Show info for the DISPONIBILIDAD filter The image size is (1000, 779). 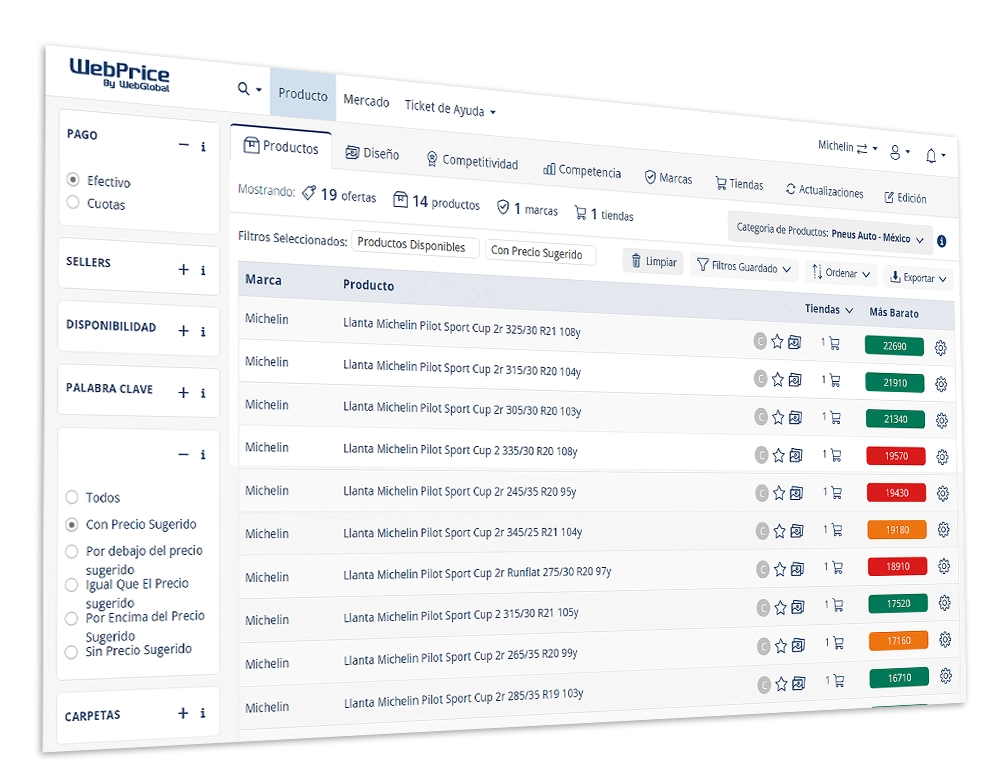click(203, 331)
